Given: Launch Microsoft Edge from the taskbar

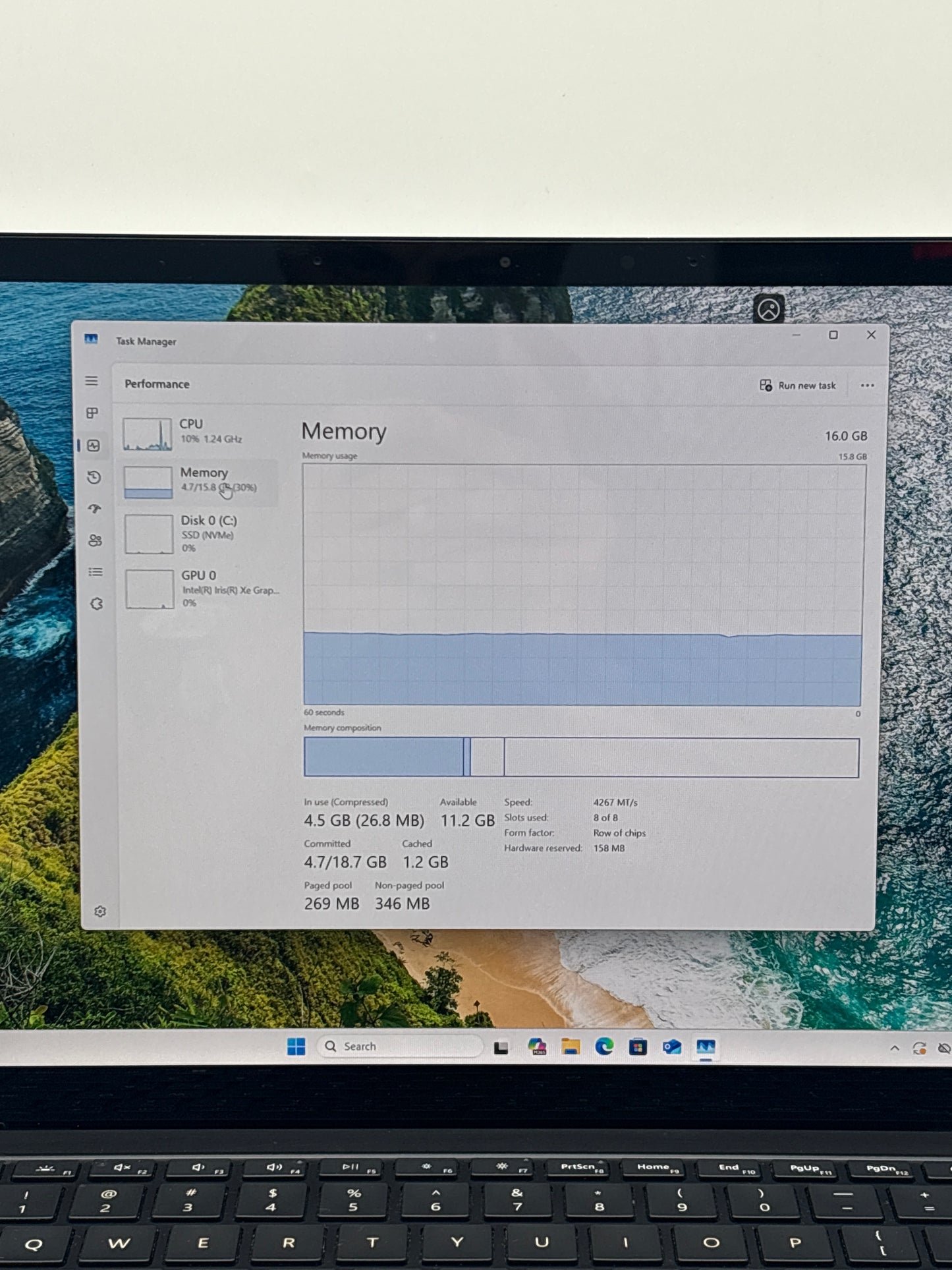Looking at the screenshot, I should tap(604, 1047).
